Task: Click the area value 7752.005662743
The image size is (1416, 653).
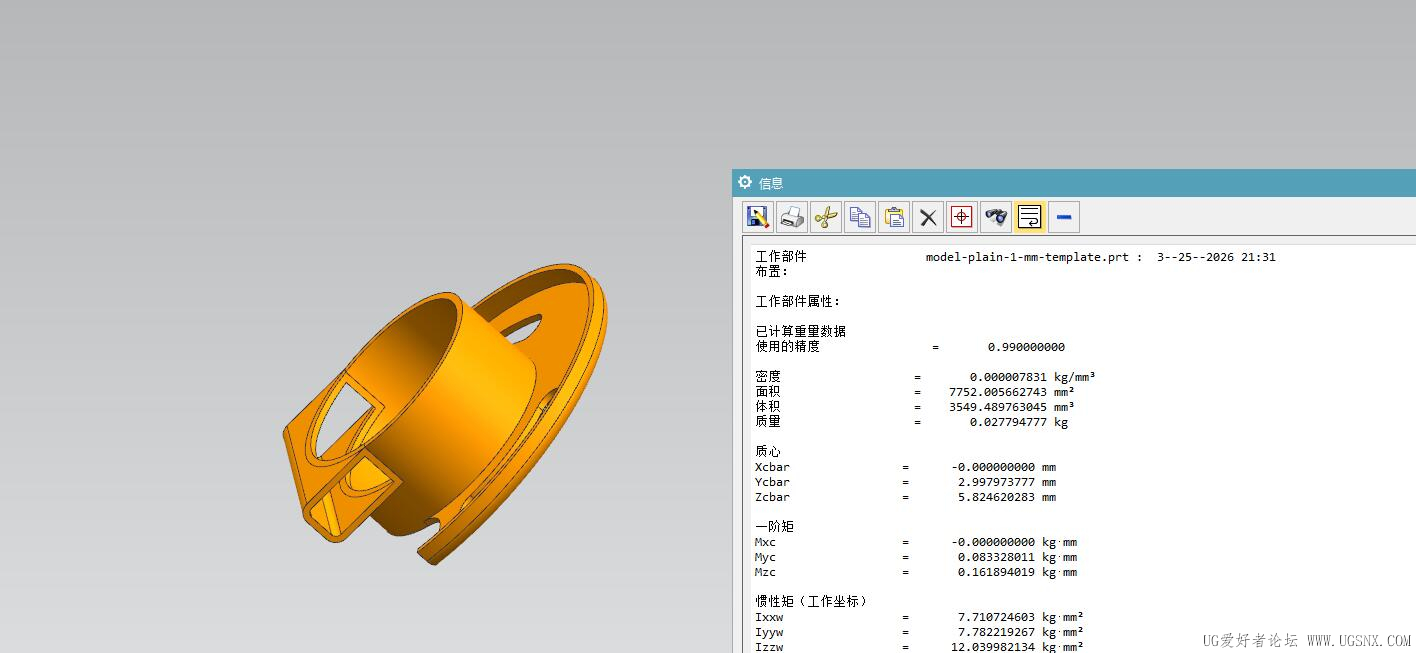Action: (x=997, y=392)
